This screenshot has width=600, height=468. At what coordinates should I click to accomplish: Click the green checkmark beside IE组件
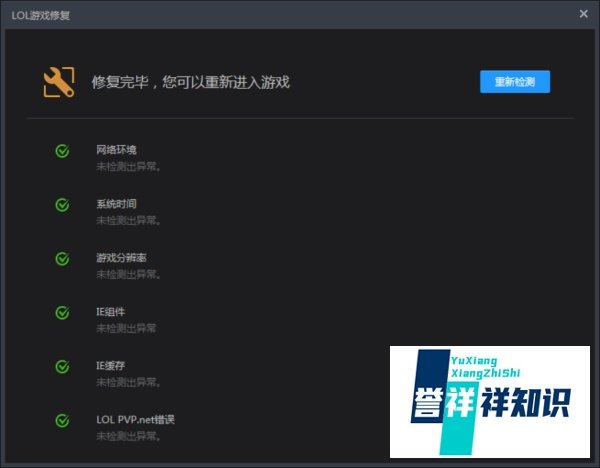62,313
